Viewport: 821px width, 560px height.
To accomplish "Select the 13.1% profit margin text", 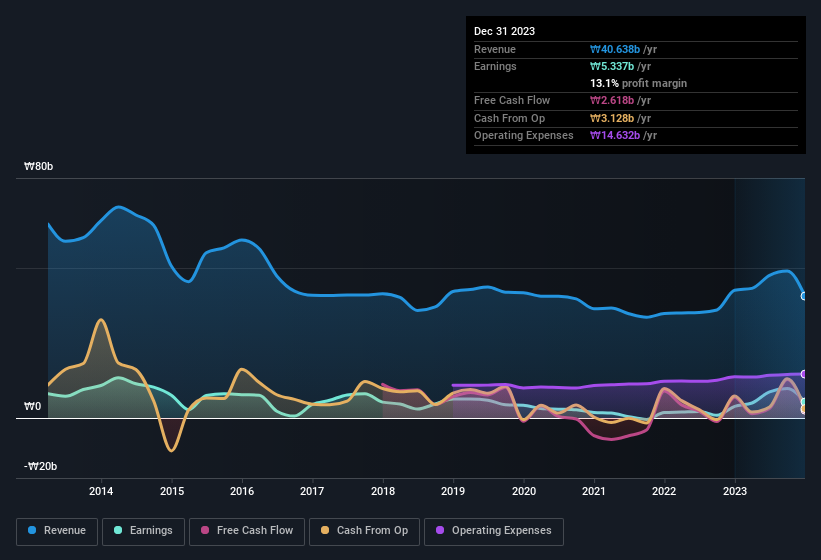I will tap(638, 83).
